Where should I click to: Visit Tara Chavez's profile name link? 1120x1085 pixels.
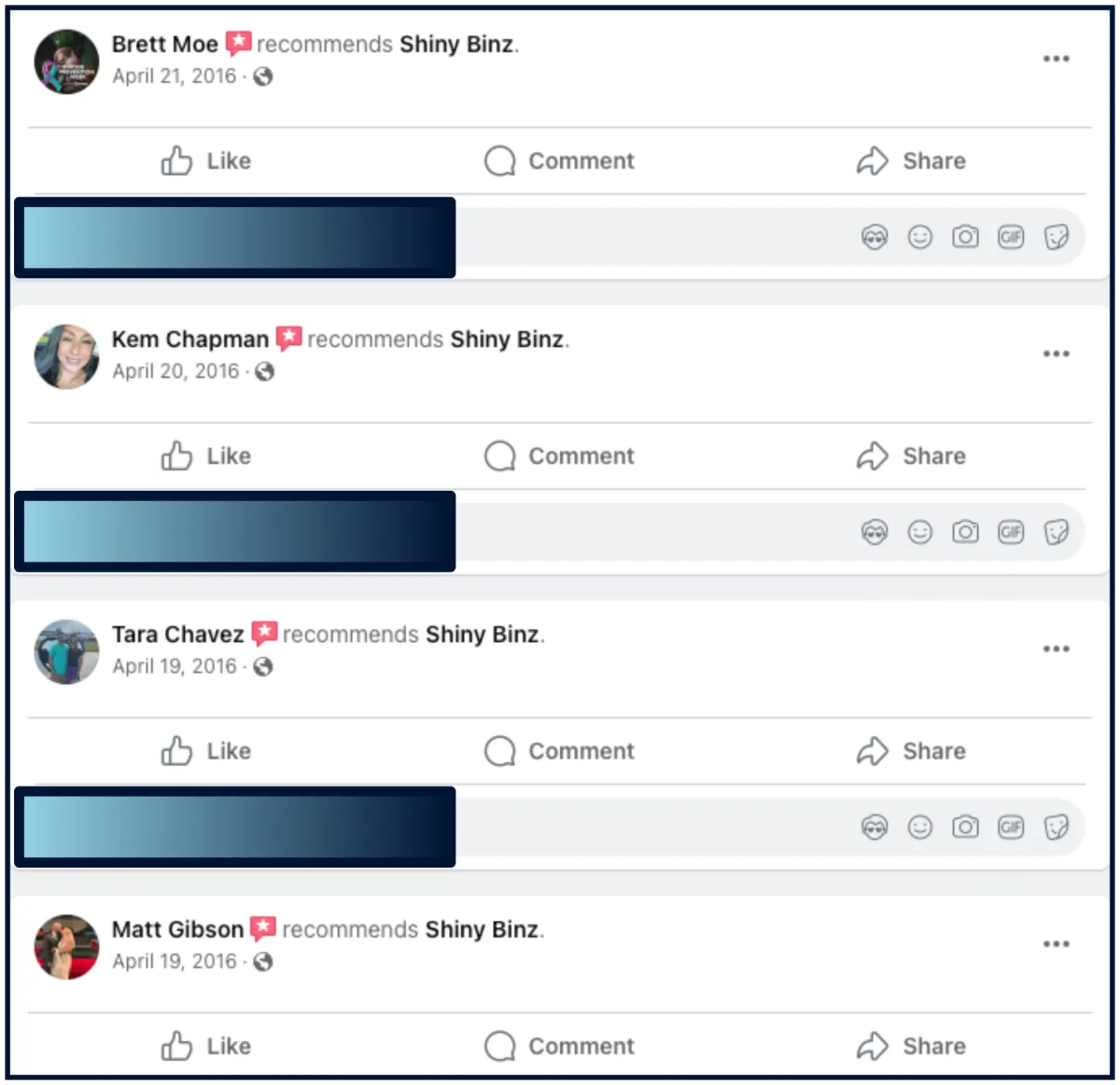[177, 634]
